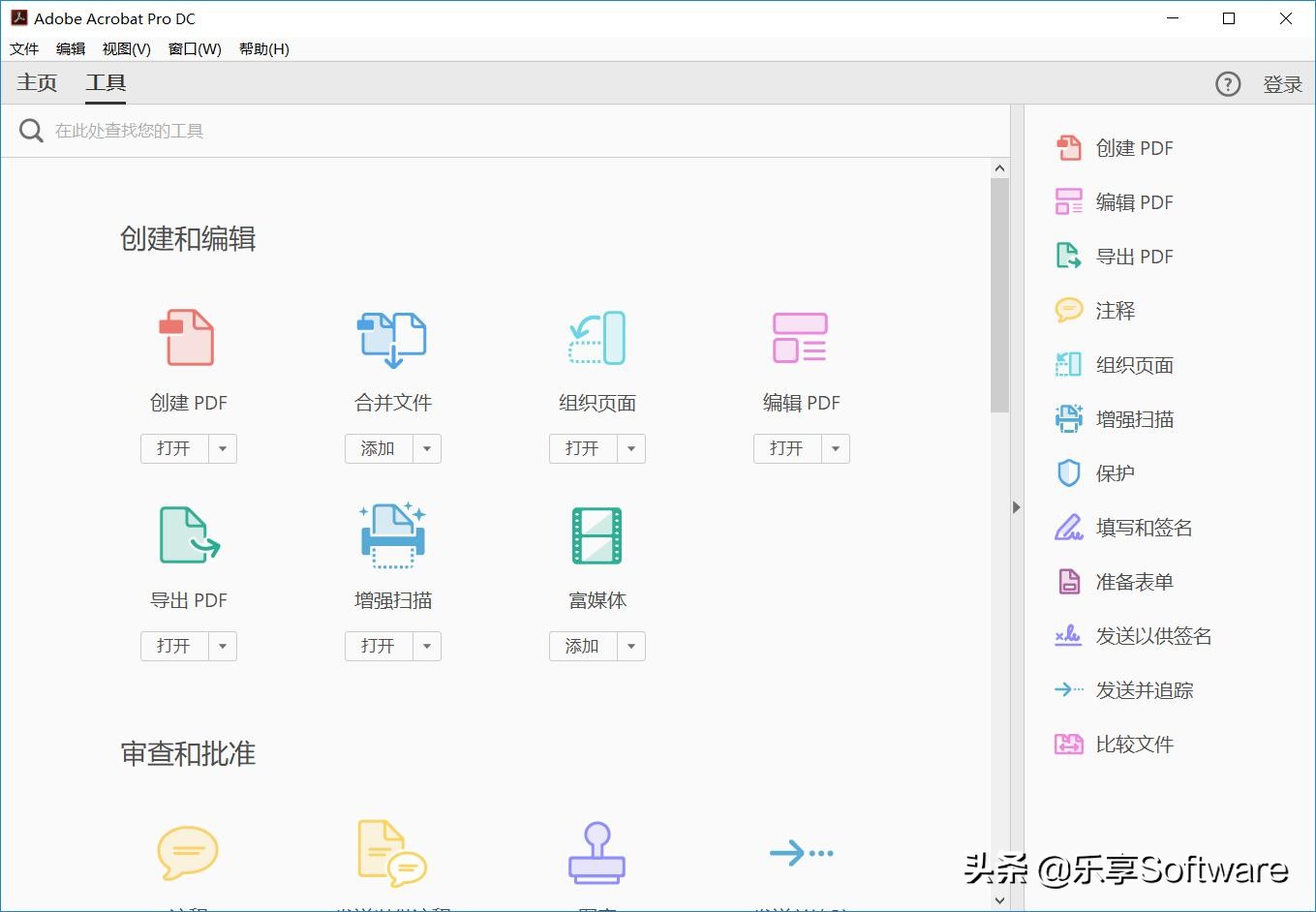Open the 视图(V) menu
This screenshot has height=912, width=1316.
125,48
